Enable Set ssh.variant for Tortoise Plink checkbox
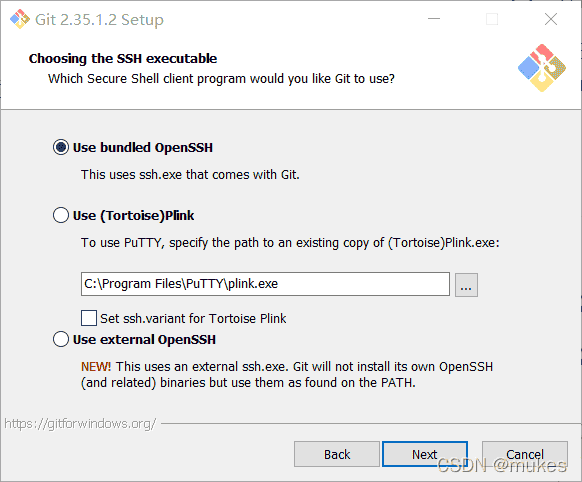Image resolution: width=582 pixels, height=482 pixels. tap(89, 318)
